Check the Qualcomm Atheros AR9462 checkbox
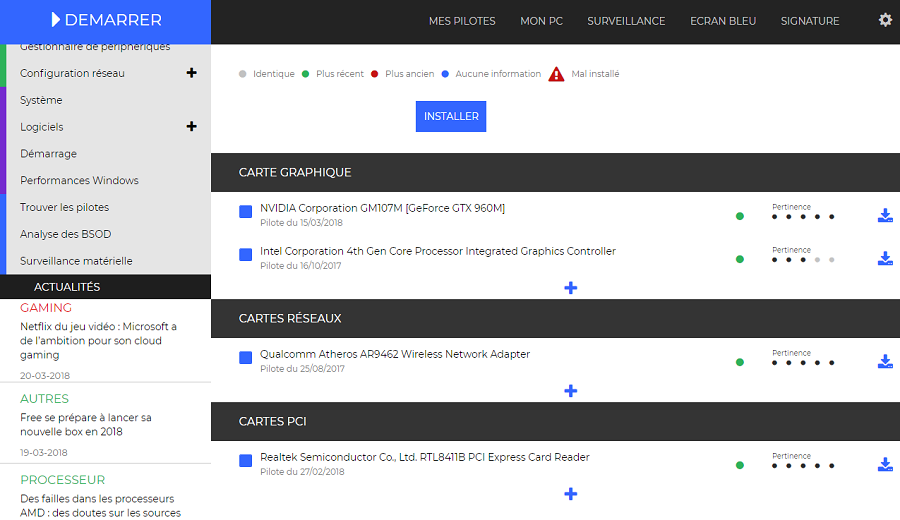 click(x=246, y=358)
